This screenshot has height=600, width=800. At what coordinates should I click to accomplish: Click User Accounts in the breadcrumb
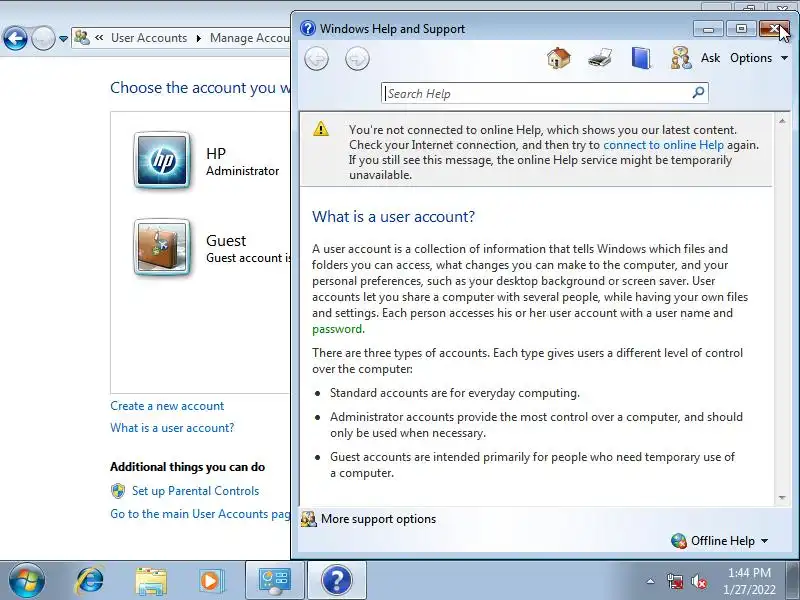(149, 38)
